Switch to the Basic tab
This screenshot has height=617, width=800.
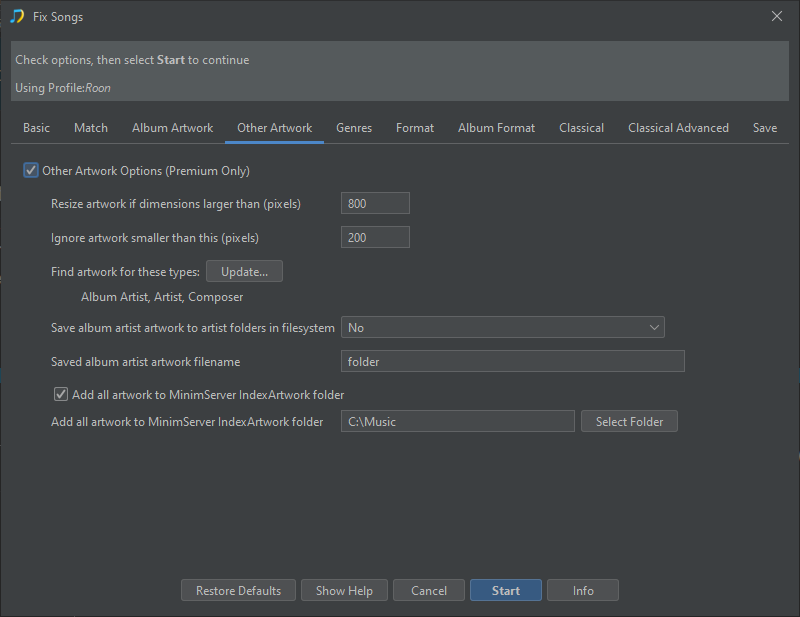click(36, 128)
